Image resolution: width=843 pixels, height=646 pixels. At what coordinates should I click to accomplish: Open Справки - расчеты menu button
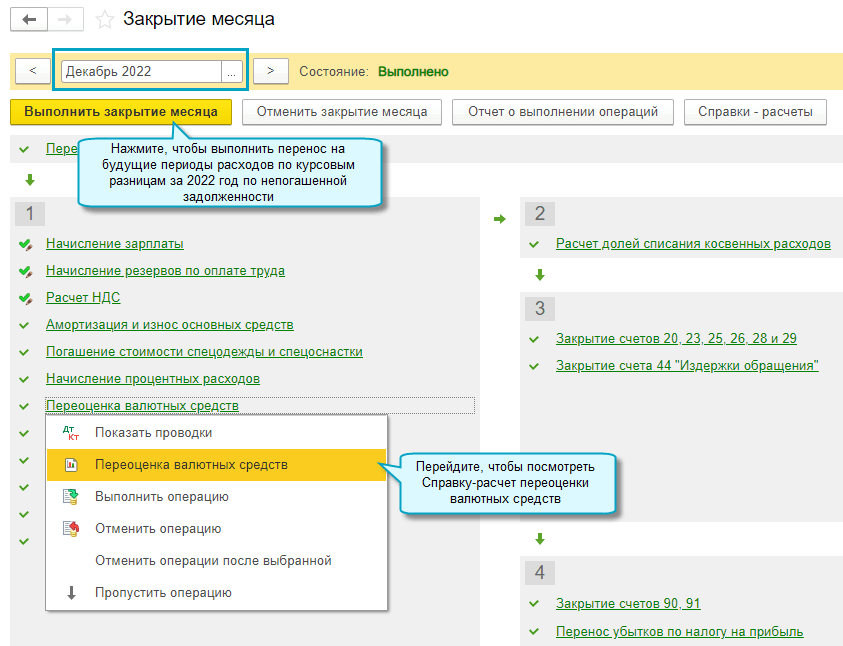755,112
